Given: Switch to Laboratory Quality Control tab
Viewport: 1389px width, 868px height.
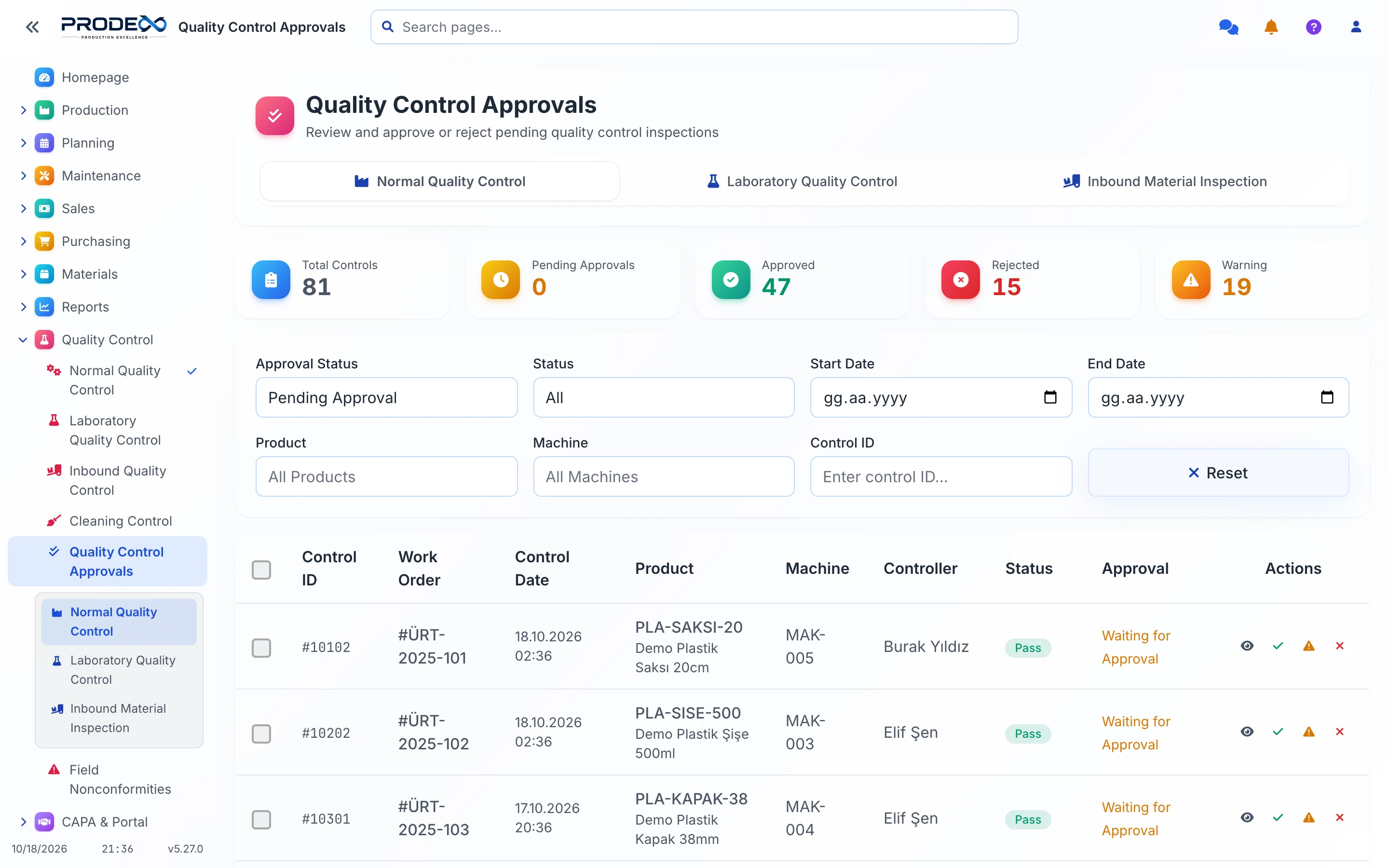Looking at the screenshot, I should [x=802, y=181].
